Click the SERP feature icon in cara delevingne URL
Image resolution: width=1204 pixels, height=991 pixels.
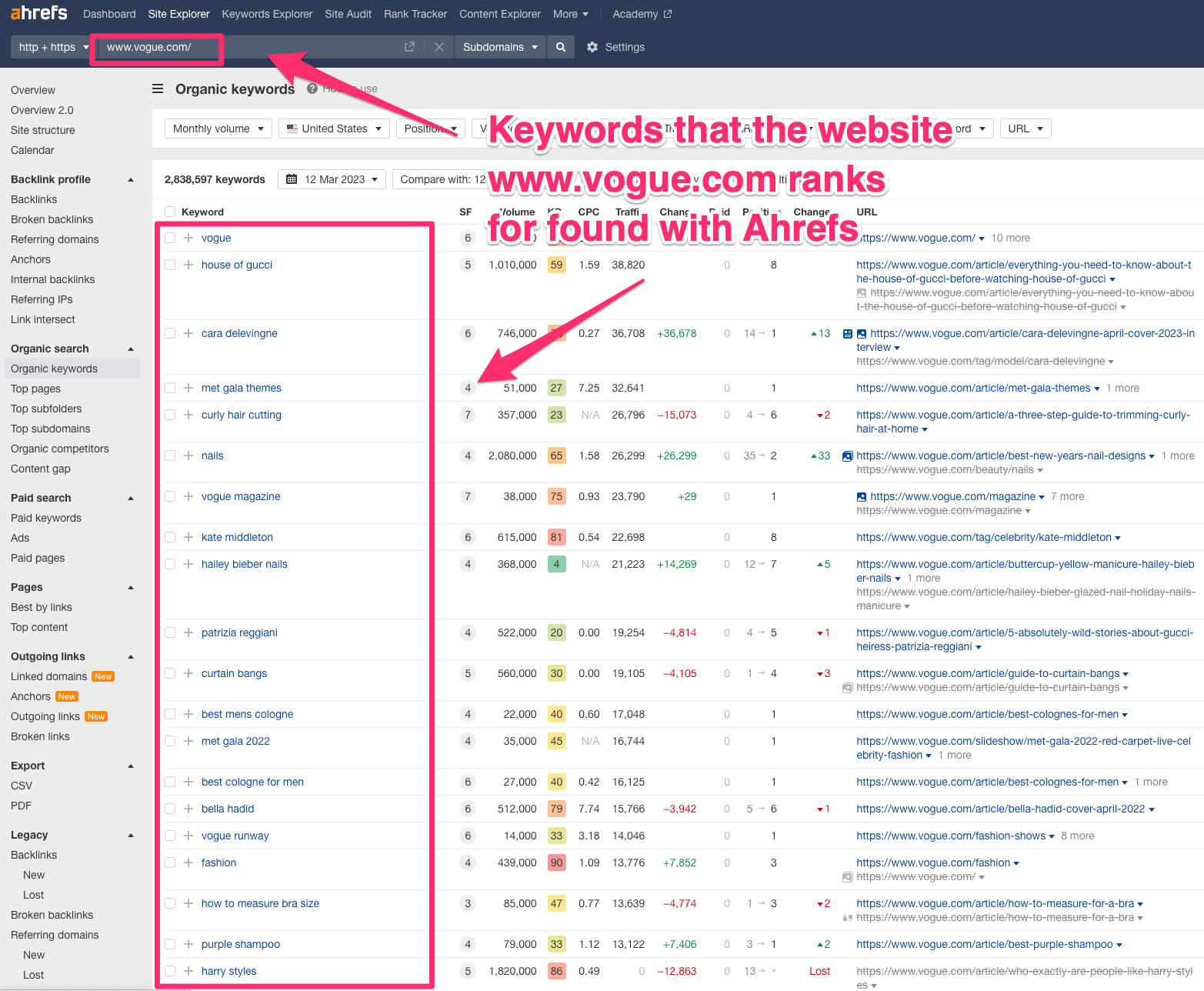click(847, 333)
